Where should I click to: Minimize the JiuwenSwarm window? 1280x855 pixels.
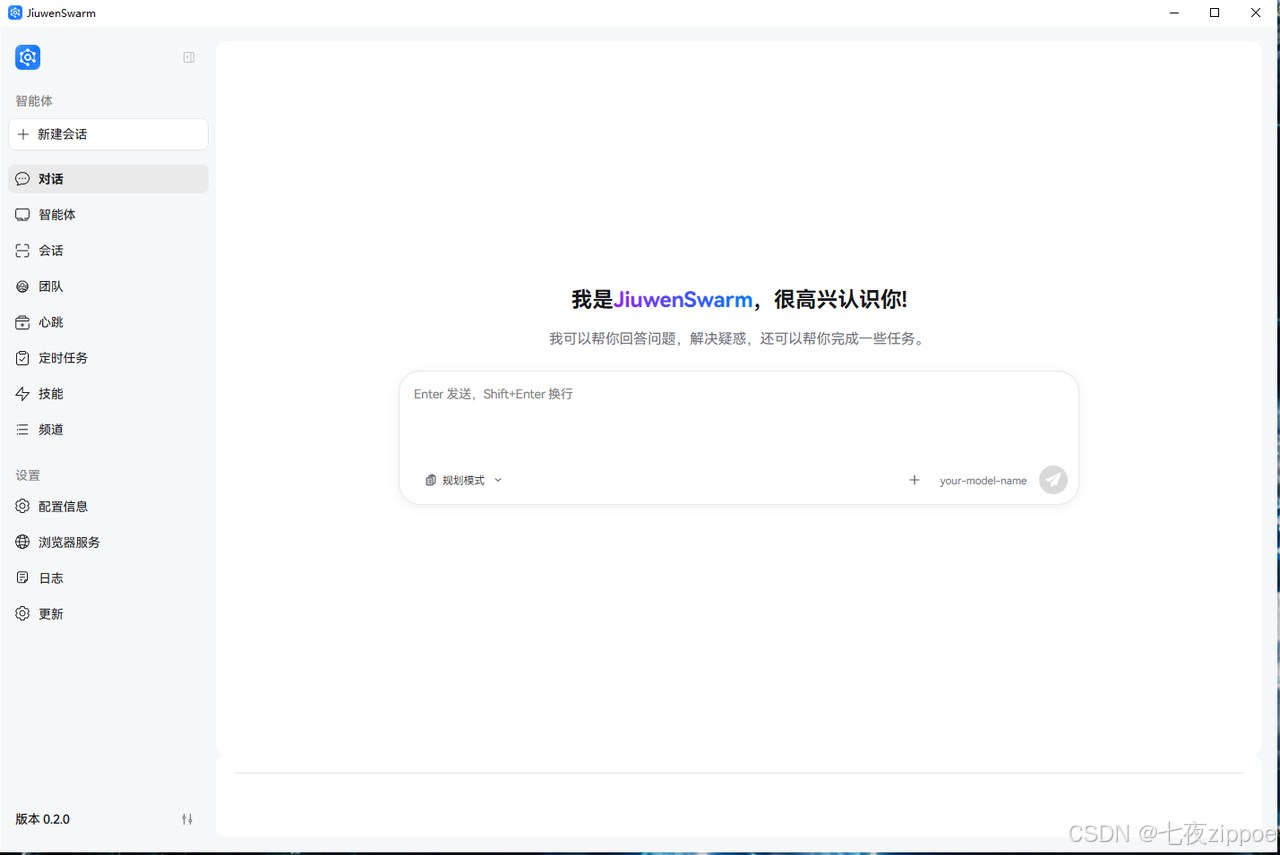tap(1173, 13)
